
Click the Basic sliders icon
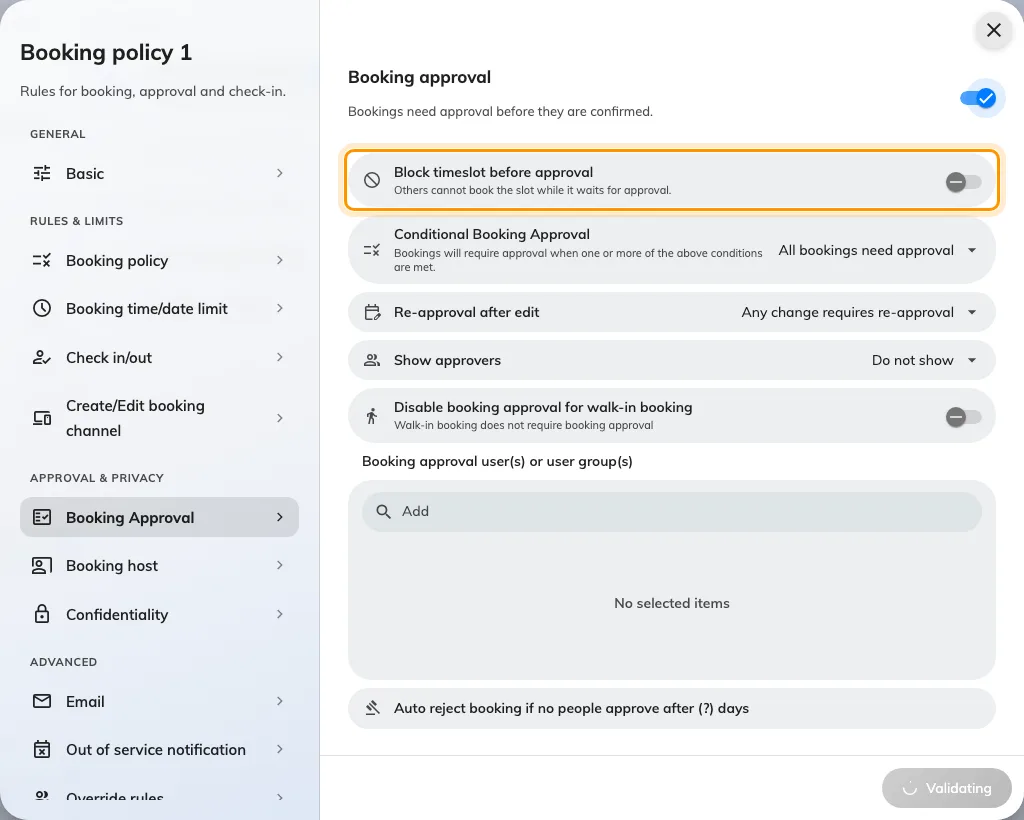click(42, 173)
